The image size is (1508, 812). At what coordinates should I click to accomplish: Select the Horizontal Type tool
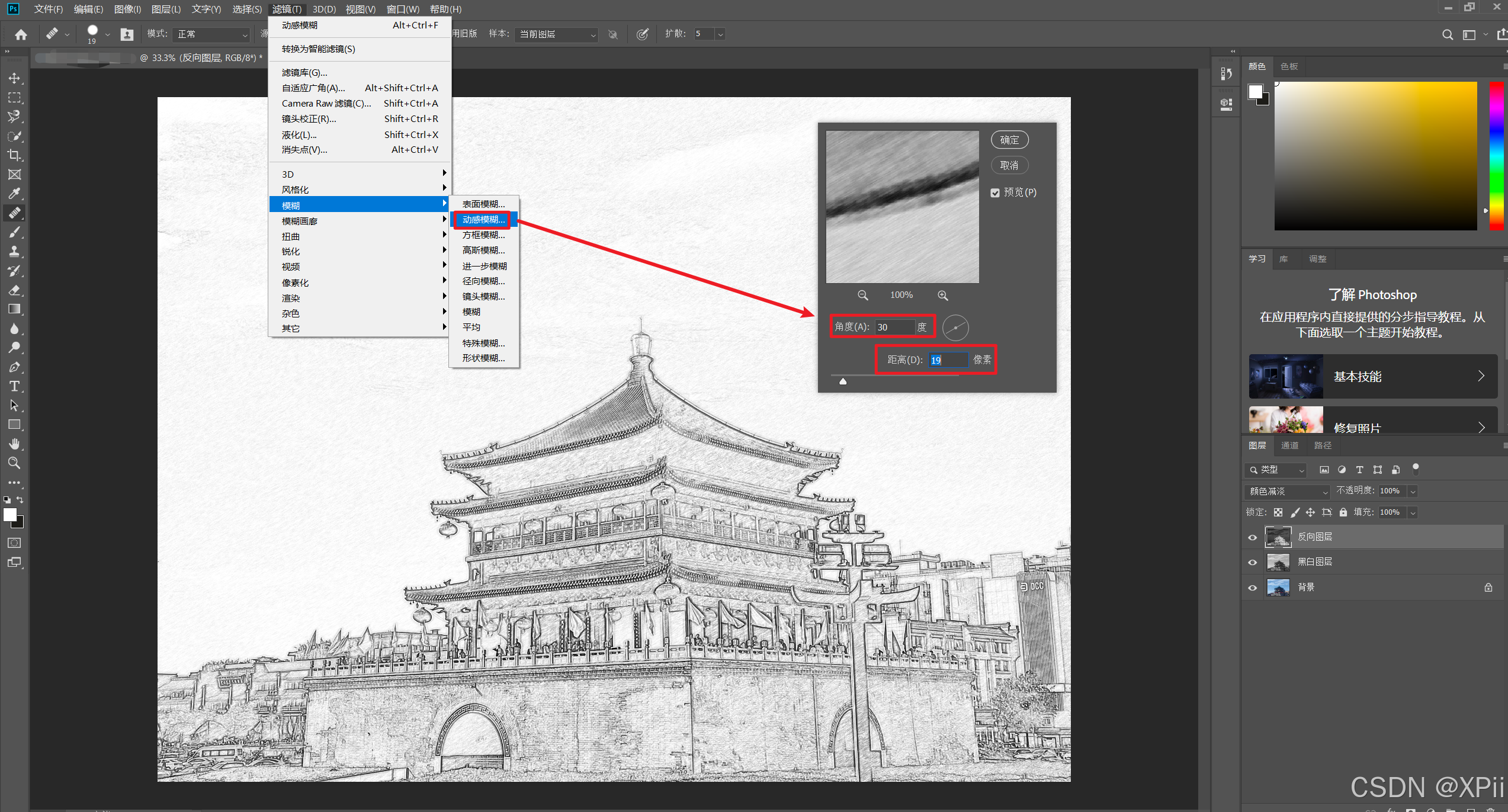(14, 386)
